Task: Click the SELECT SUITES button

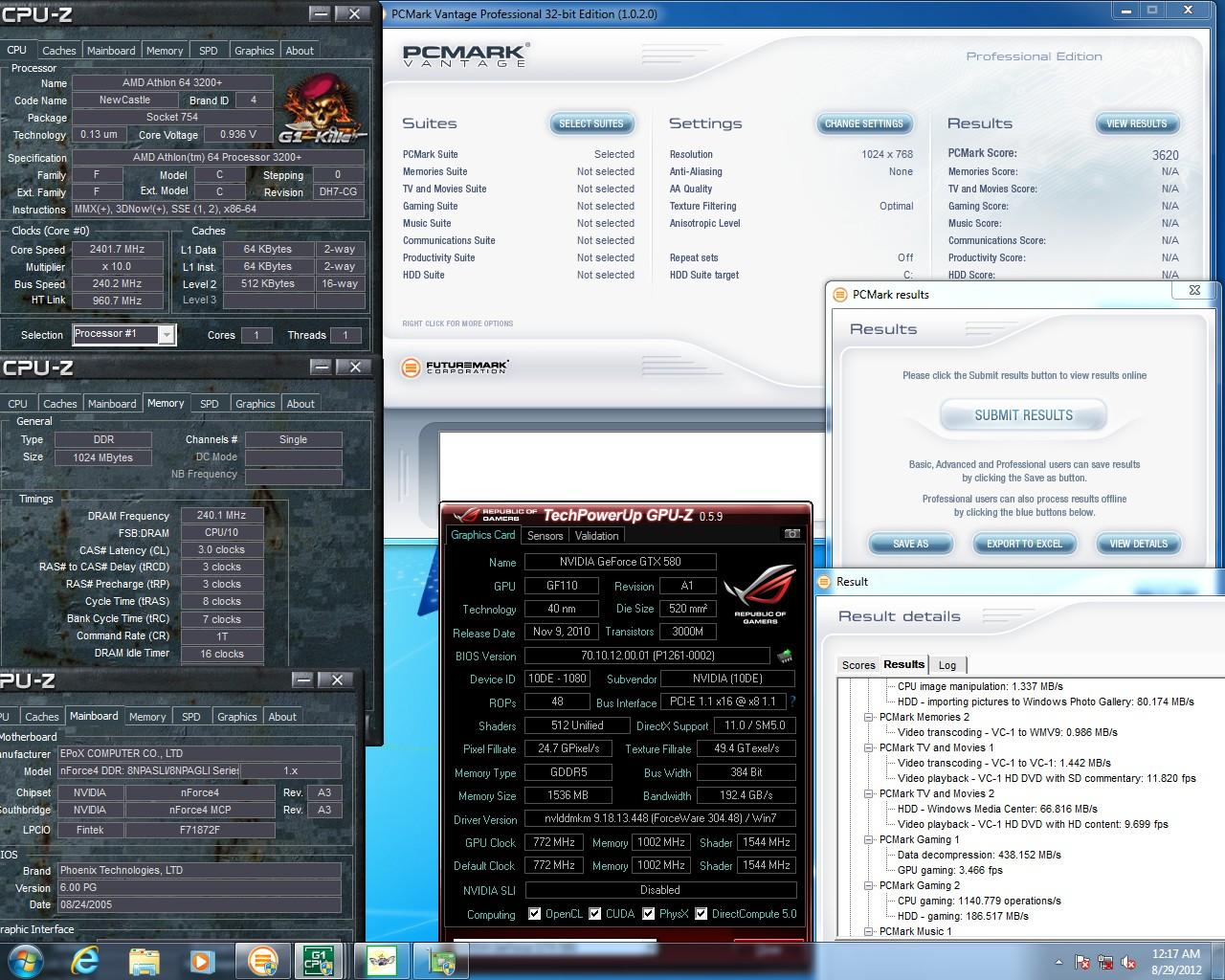Action: click(x=590, y=123)
